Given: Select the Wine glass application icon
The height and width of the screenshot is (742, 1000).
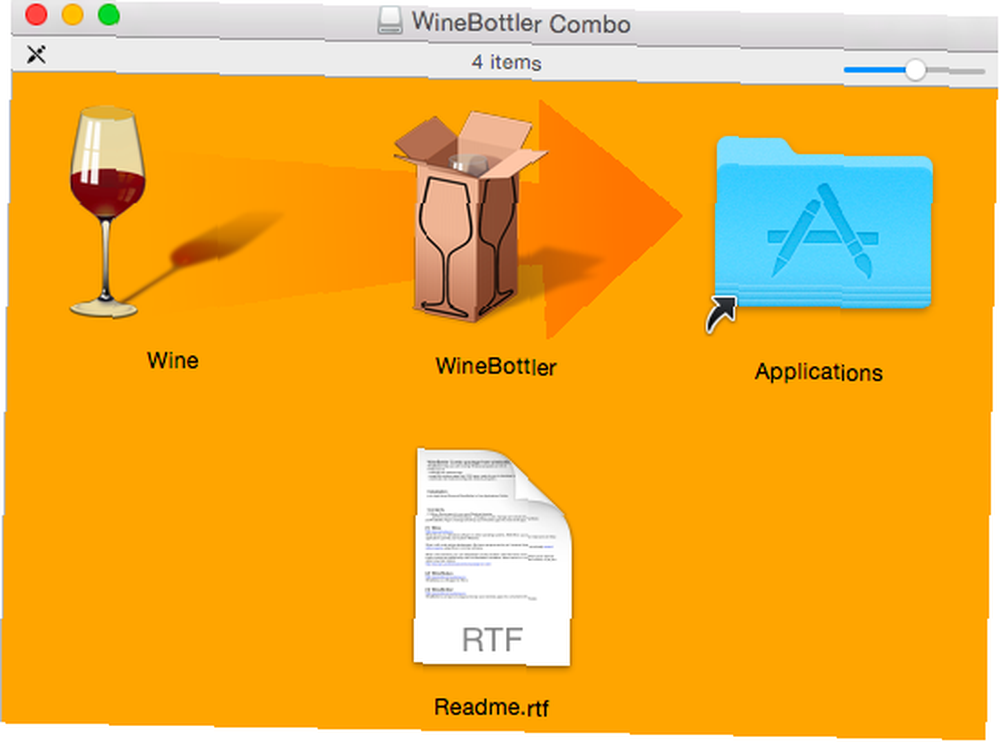Looking at the screenshot, I should click(x=107, y=212).
